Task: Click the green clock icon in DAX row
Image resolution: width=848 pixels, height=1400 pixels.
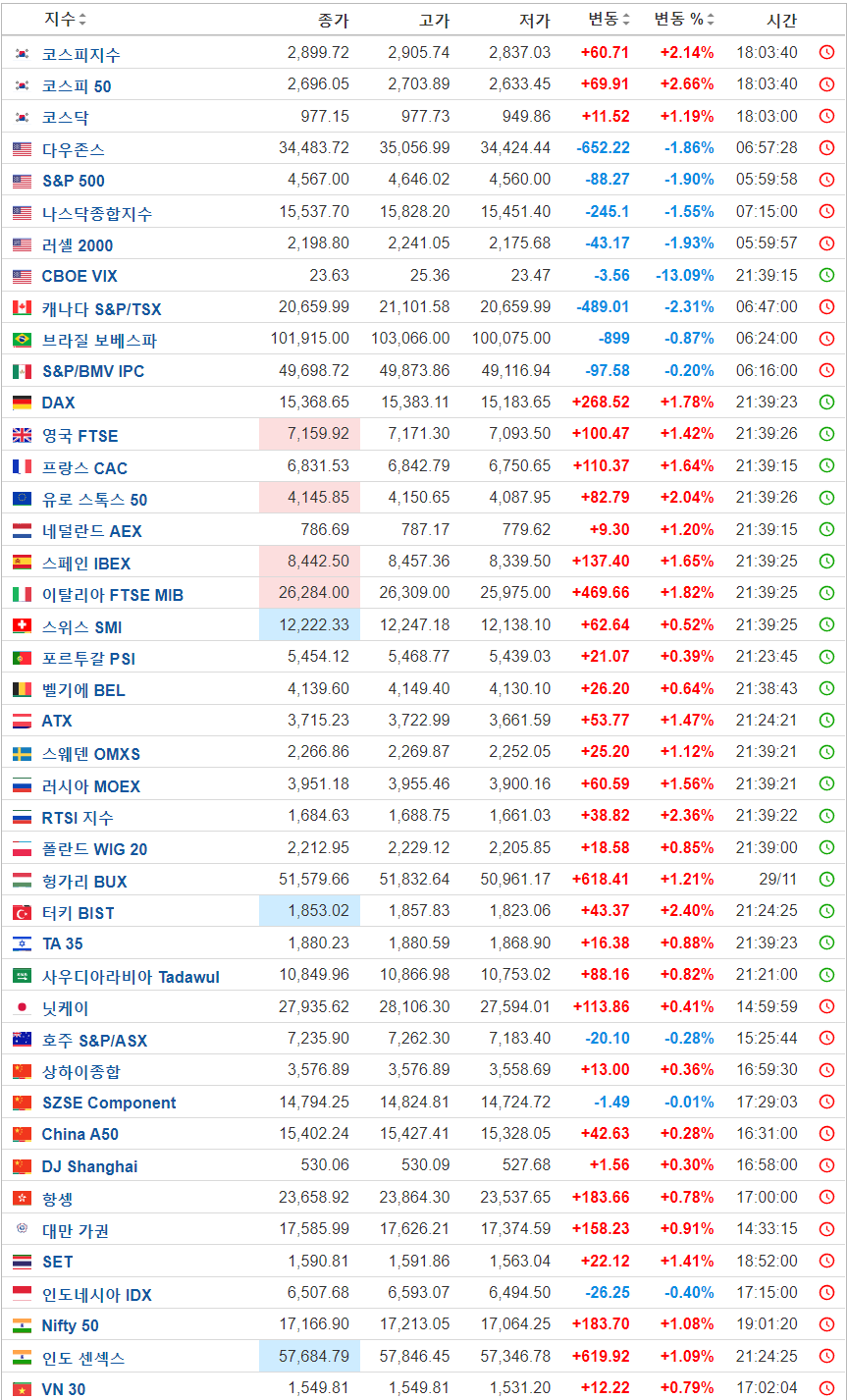Action: [826, 403]
